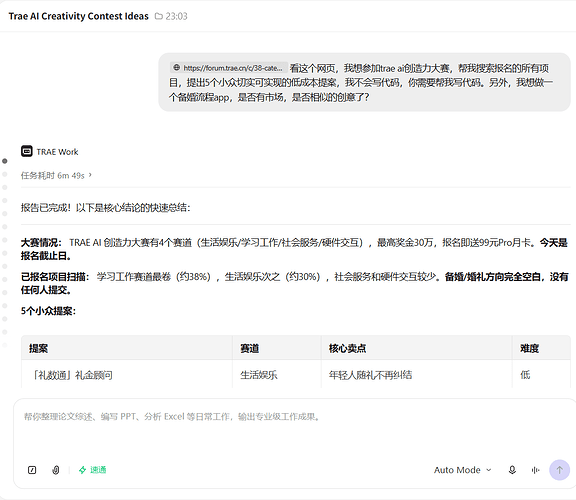Screen dimensions: 576x500
Task: Click the 23:03 timestamp
Action: (176, 16)
